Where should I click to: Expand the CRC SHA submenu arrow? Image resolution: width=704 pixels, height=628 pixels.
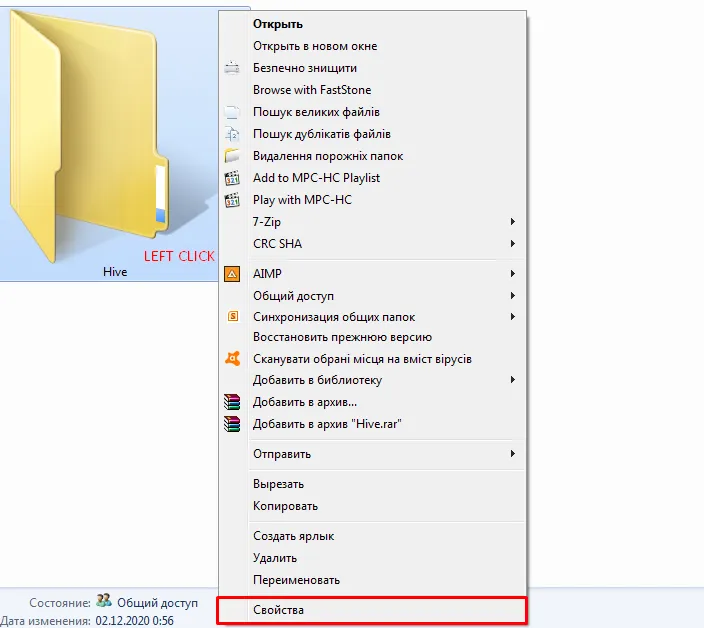coord(512,244)
